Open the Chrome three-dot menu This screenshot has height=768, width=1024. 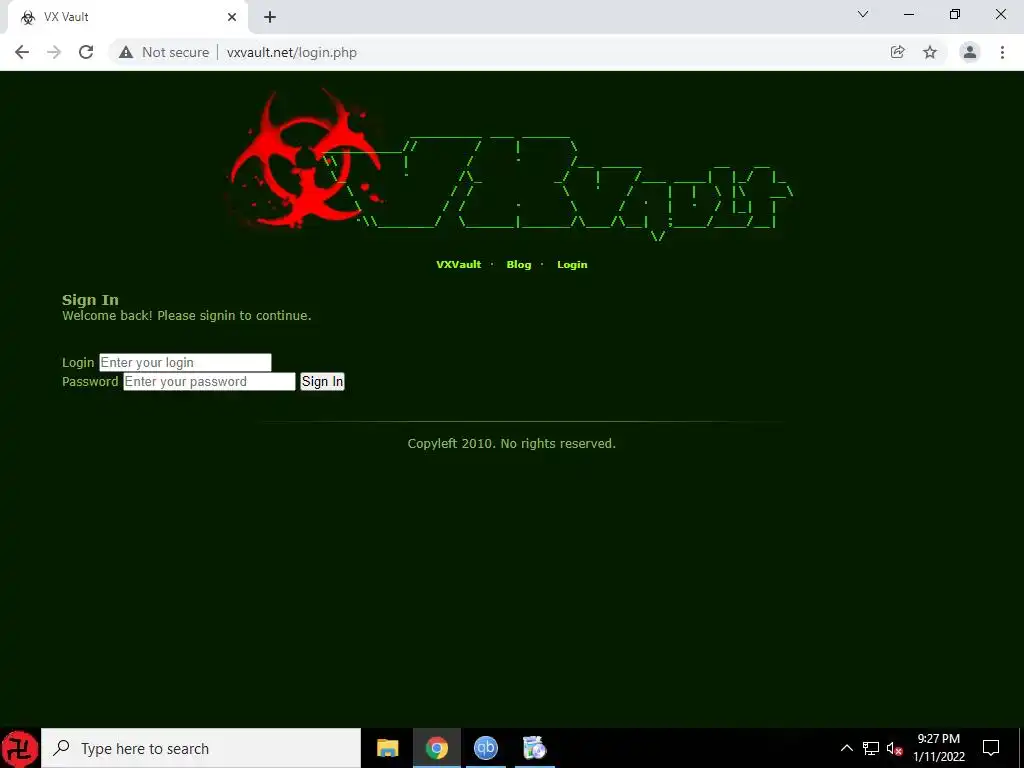click(1002, 52)
